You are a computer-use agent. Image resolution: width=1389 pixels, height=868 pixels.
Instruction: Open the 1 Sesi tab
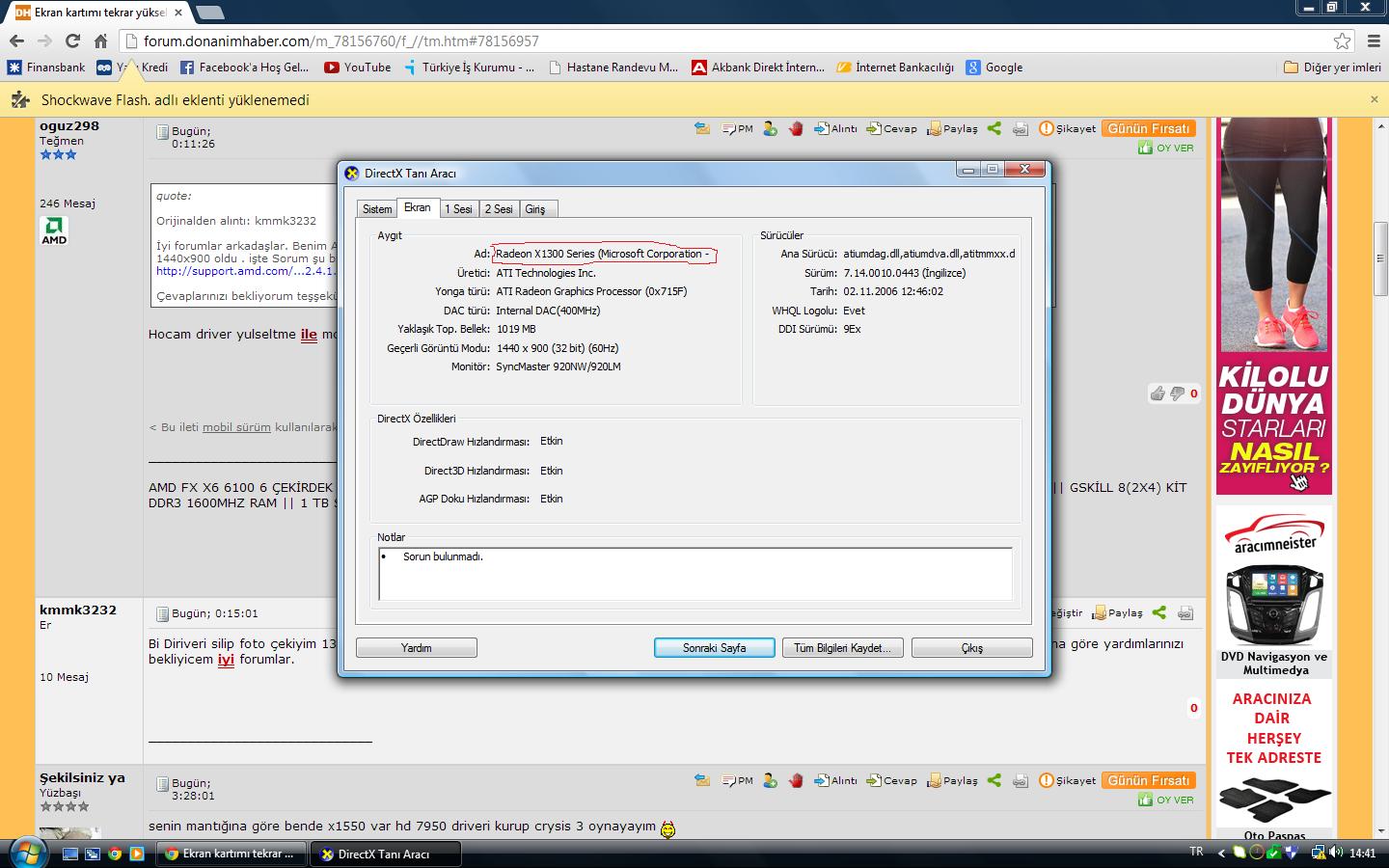click(458, 209)
